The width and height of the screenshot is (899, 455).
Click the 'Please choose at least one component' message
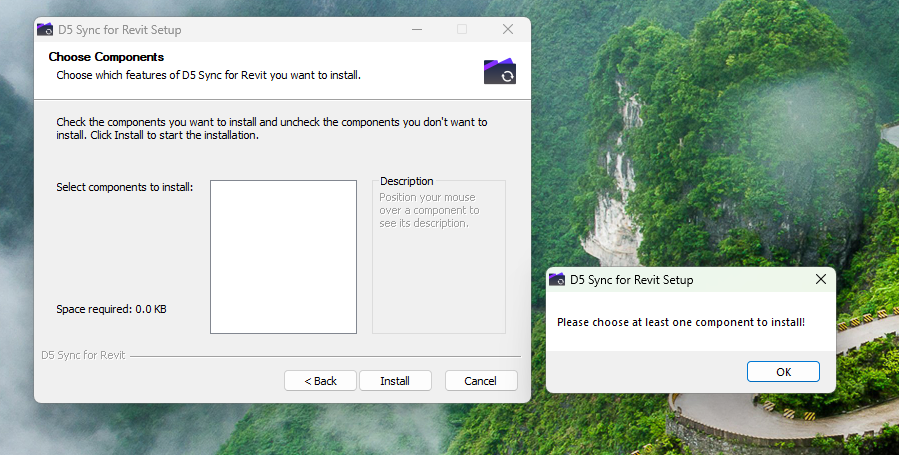coord(681,322)
